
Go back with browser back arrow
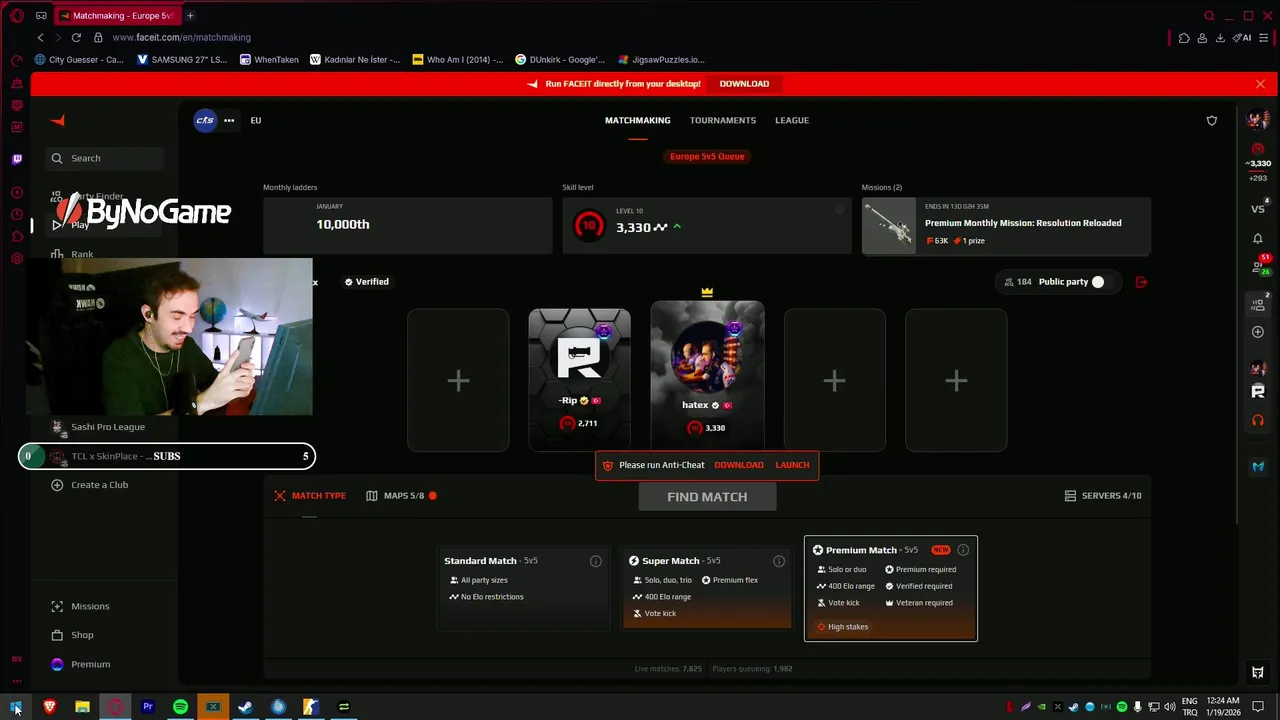point(40,37)
